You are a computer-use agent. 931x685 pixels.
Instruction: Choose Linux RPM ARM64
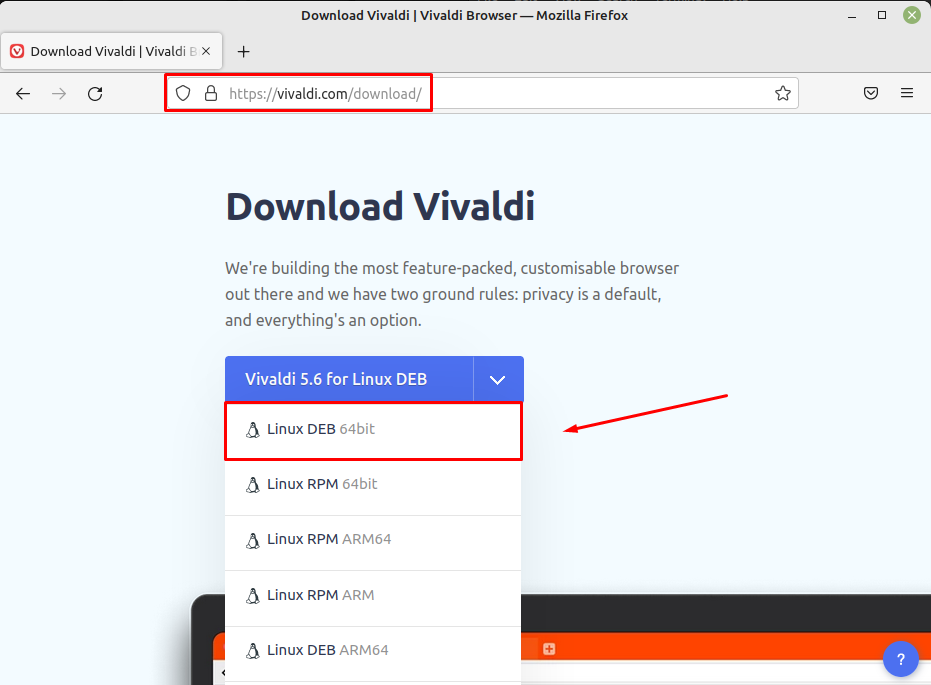tap(373, 541)
